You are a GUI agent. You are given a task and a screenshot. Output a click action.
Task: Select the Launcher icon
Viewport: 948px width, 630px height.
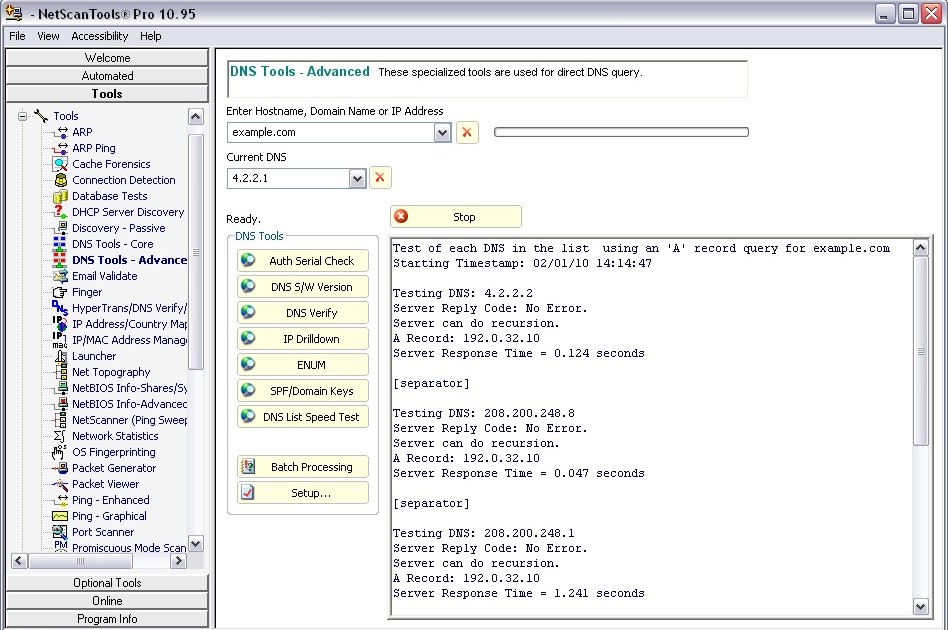coord(60,356)
